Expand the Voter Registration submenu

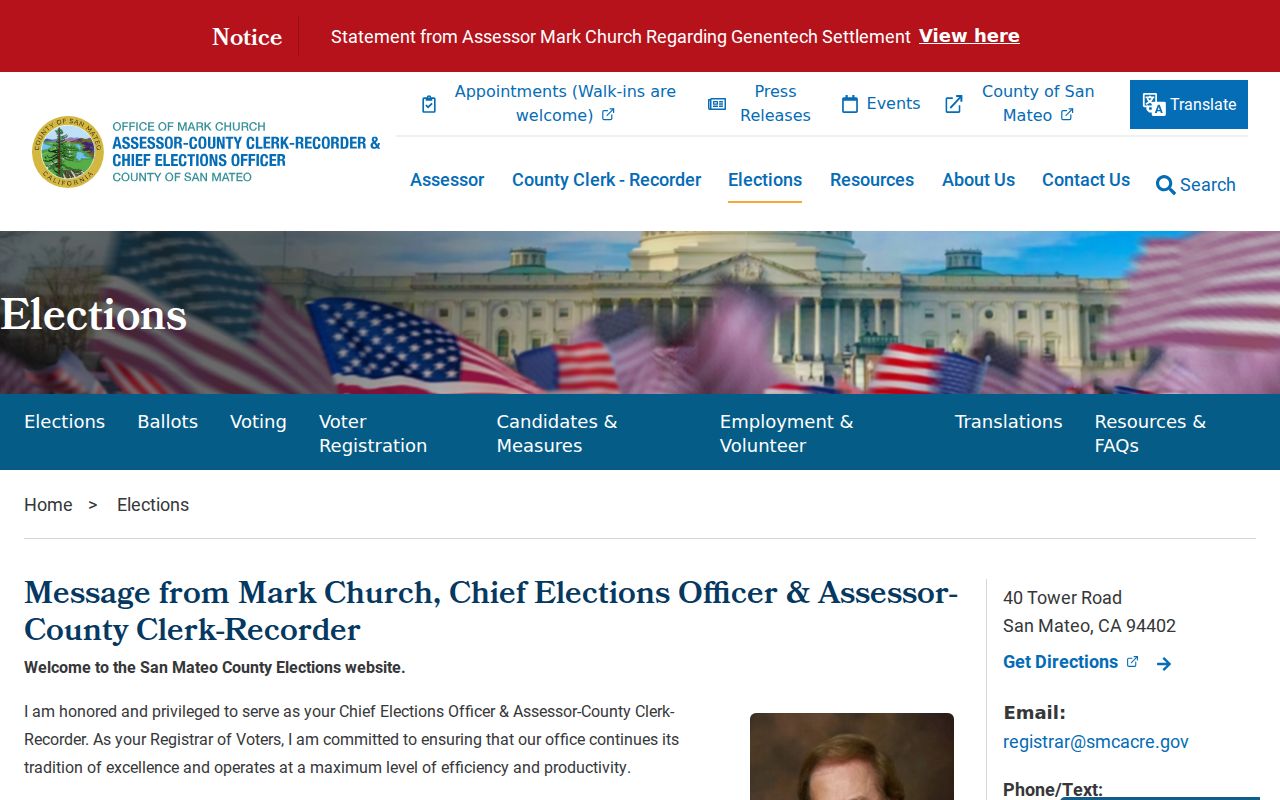[x=373, y=434]
